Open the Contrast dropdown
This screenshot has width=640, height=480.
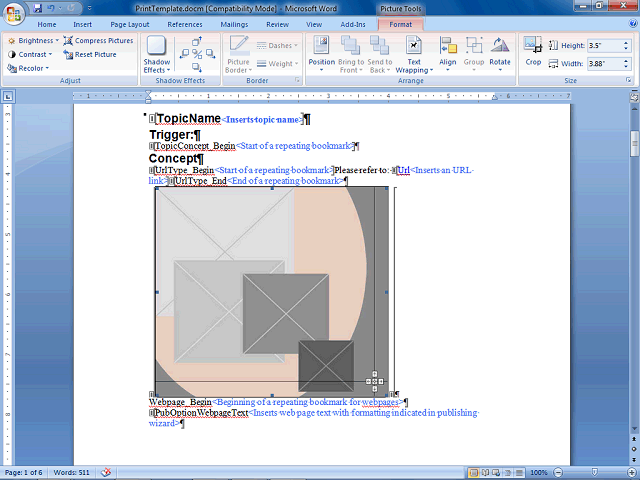pyautogui.click(x=30, y=54)
